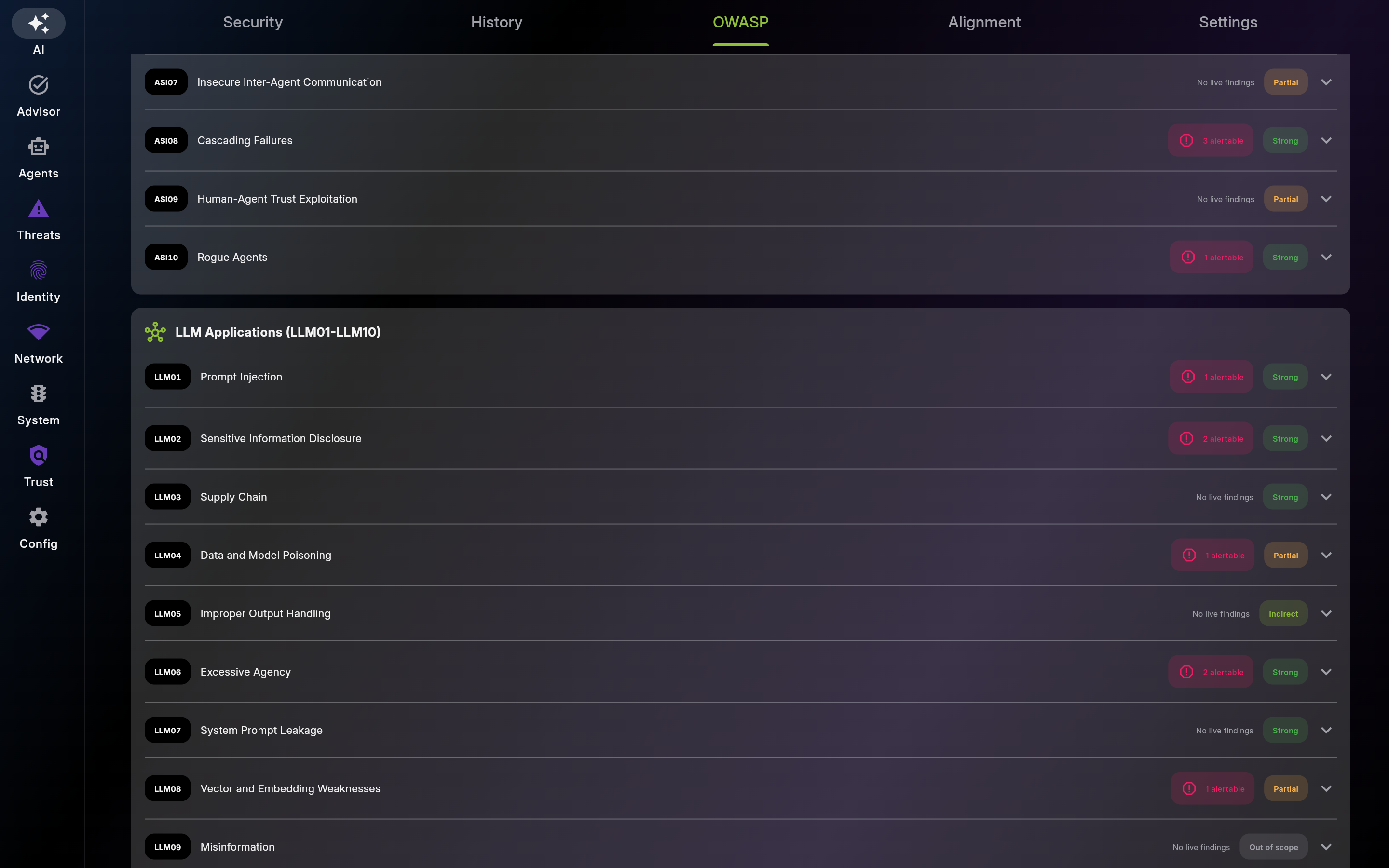The image size is (1389, 868).
Task: Expand System Prompt Leakage chevron
Action: point(1326,730)
